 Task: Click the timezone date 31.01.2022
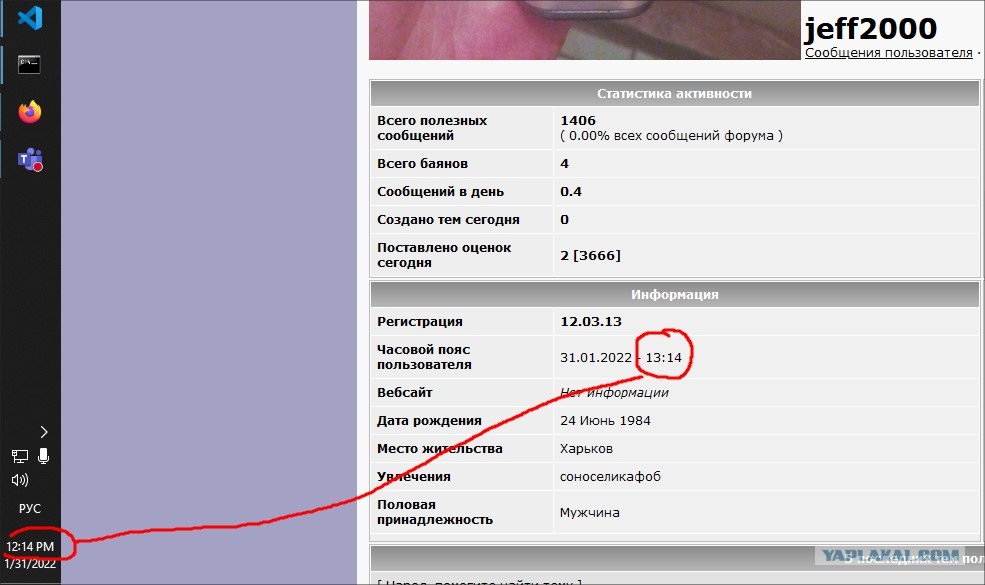(596, 358)
